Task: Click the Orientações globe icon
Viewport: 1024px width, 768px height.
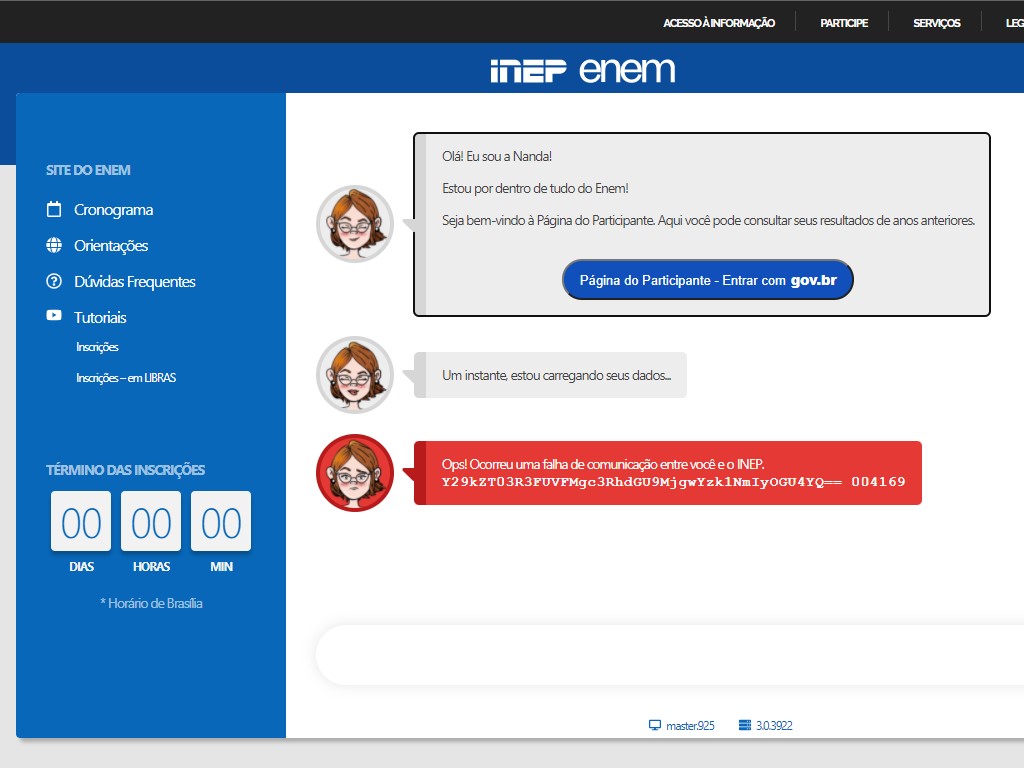Action: coord(54,246)
